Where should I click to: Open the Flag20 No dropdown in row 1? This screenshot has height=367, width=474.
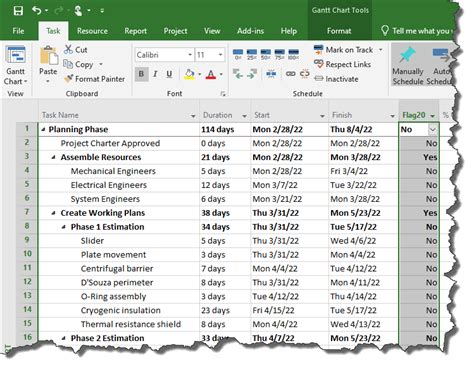[x=432, y=130]
